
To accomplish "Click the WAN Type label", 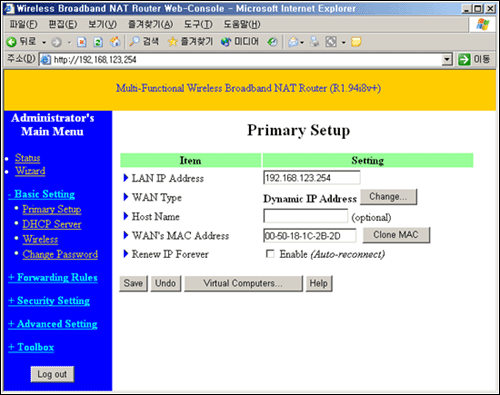I will pos(157,197).
